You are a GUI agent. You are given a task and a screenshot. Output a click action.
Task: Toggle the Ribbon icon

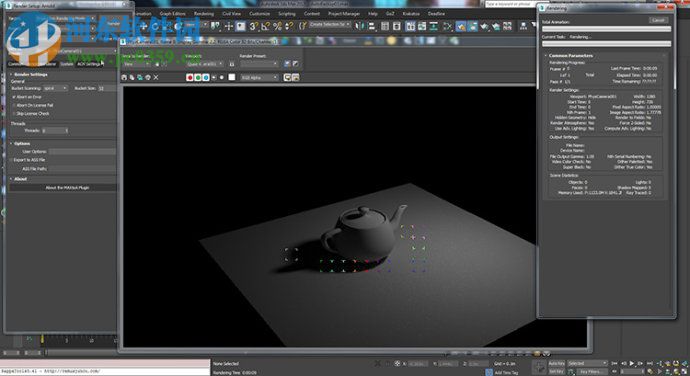pos(410,26)
